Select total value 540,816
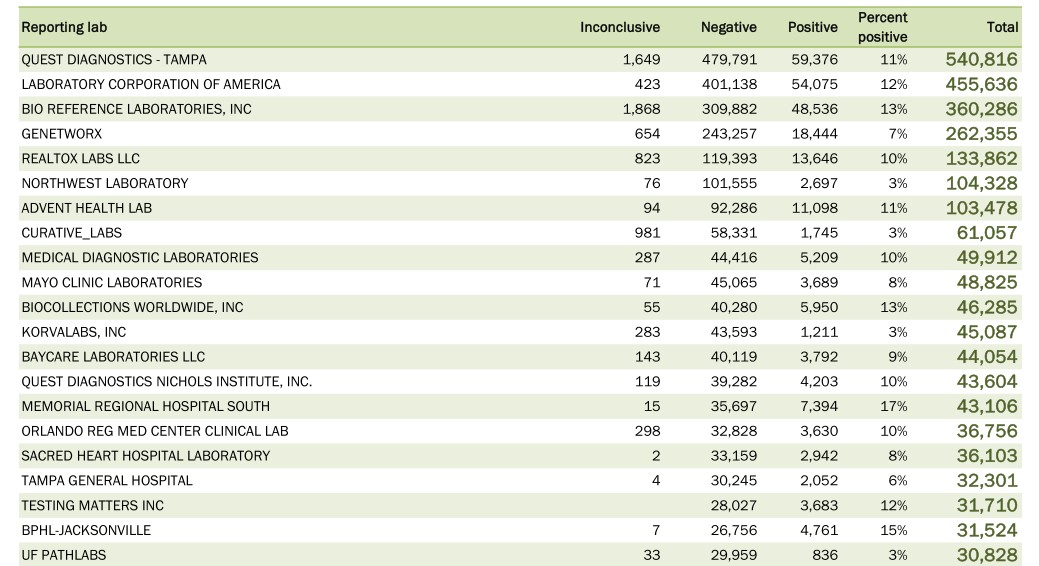Screen dimensions: 1039x566 click(981, 60)
